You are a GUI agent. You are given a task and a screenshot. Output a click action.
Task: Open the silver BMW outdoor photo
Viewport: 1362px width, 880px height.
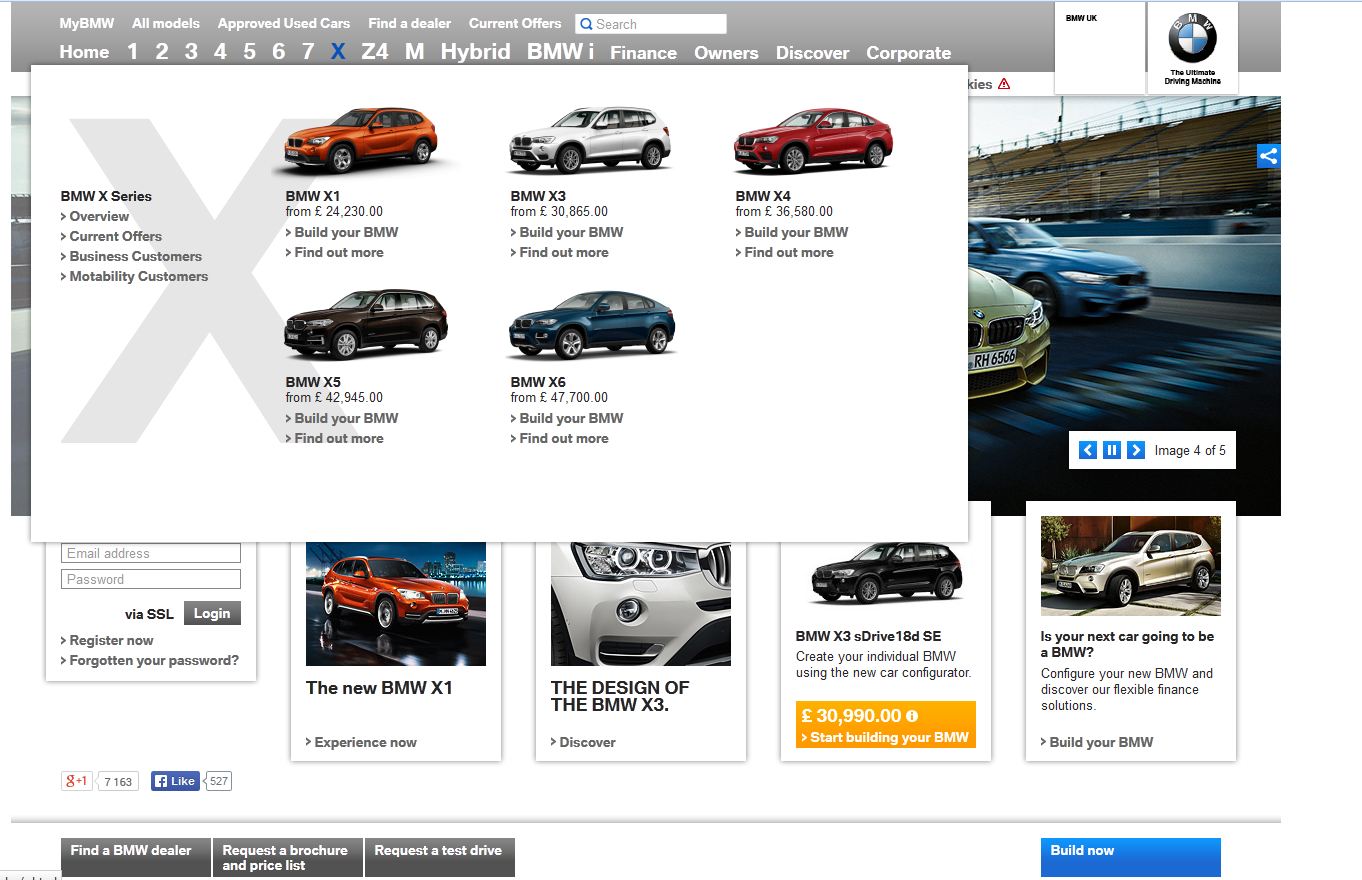pos(1131,566)
